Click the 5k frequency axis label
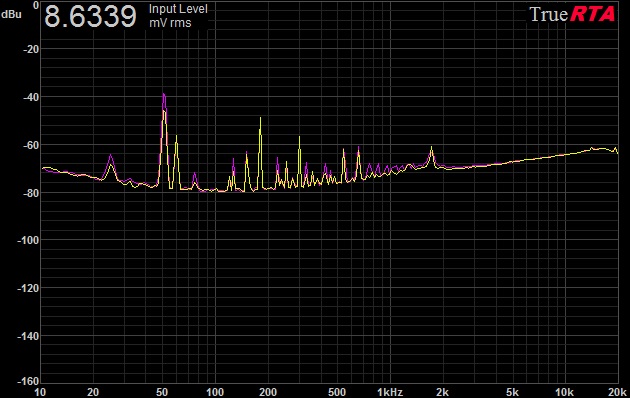 (512, 392)
